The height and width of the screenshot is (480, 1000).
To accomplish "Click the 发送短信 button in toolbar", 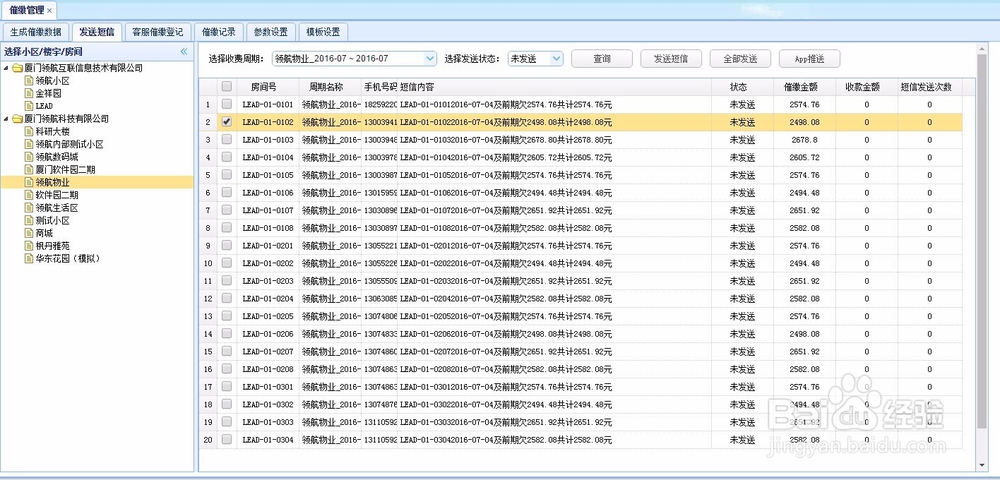I will pyautogui.click(x=671, y=59).
